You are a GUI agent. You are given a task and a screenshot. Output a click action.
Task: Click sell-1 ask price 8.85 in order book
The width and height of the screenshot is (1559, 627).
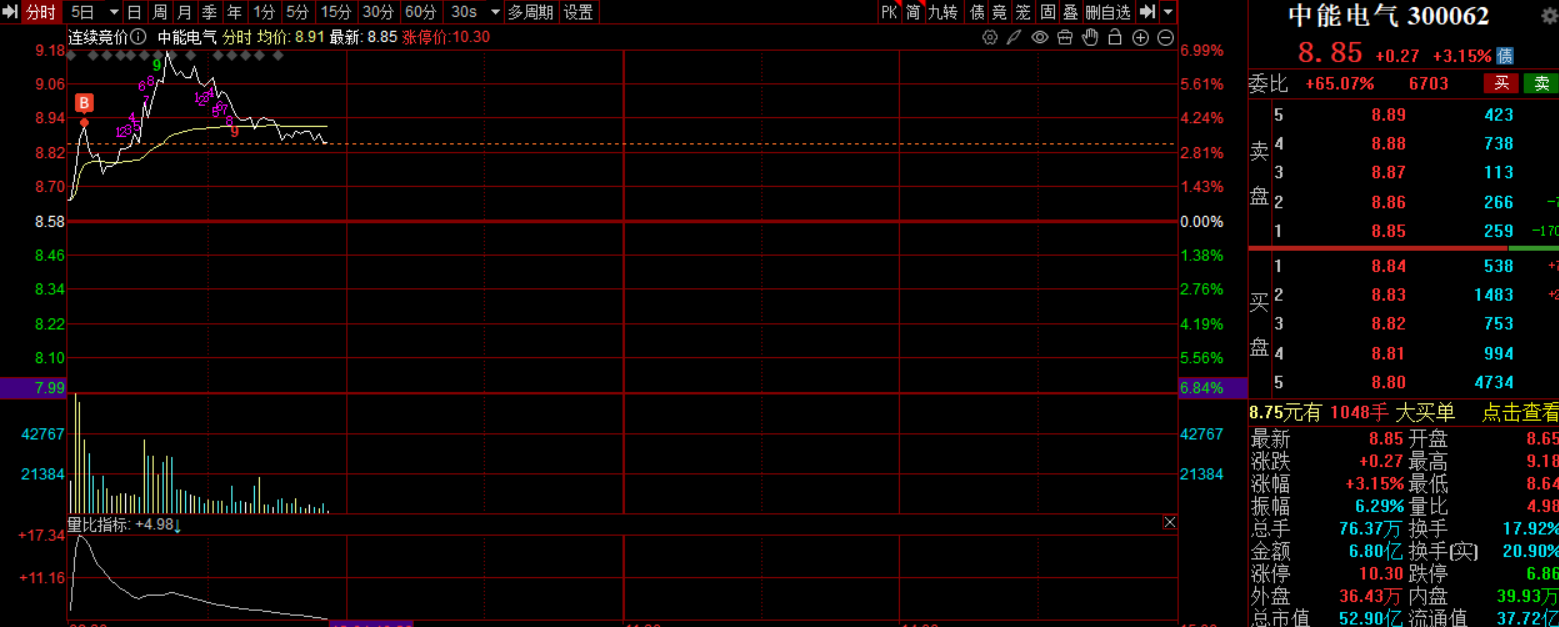pos(1389,232)
